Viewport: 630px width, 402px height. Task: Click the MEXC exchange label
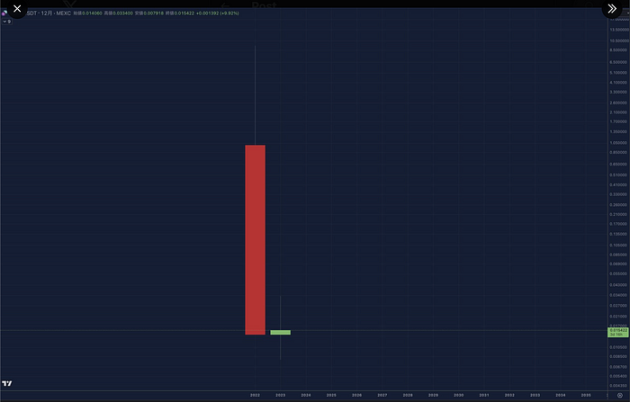coord(64,13)
